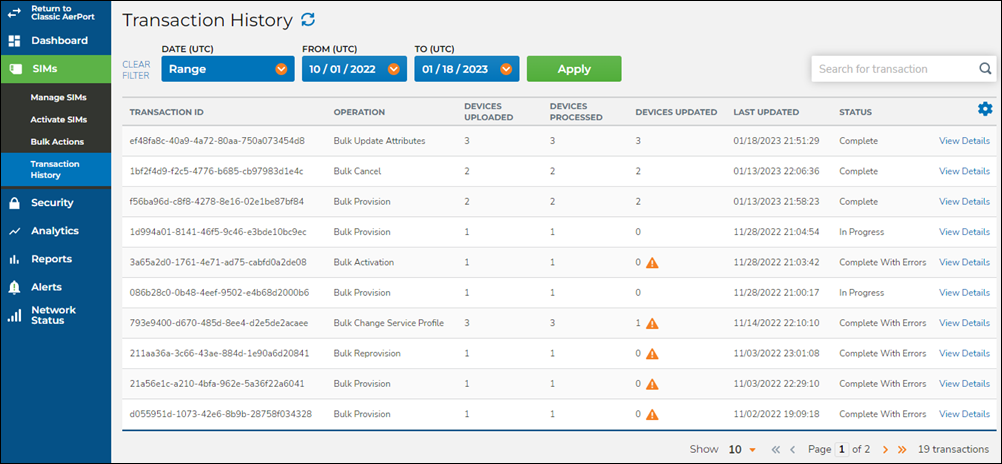Click the Return to Classic AerPort arrows icon
The height and width of the screenshot is (464, 1002).
(14, 13)
